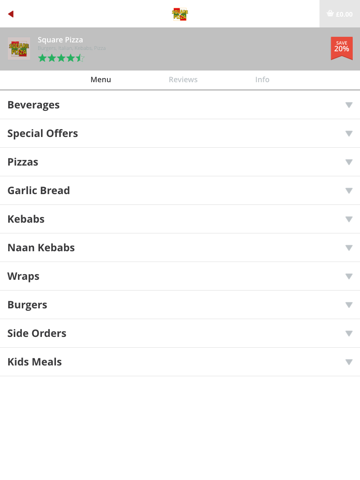Open the Kebabs category

[x=180, y=219]
